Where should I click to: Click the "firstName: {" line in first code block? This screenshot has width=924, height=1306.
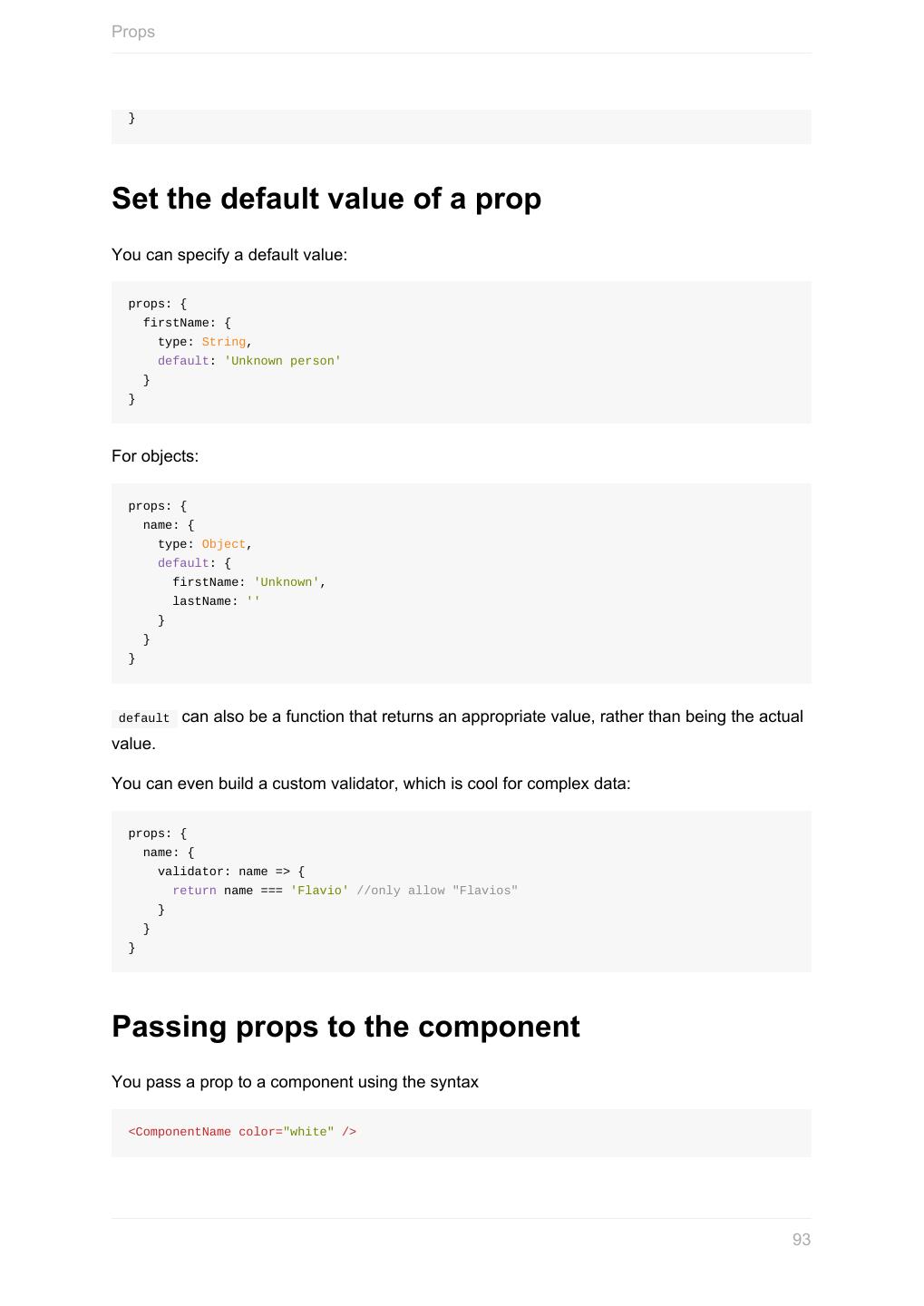tap(187, 323)
